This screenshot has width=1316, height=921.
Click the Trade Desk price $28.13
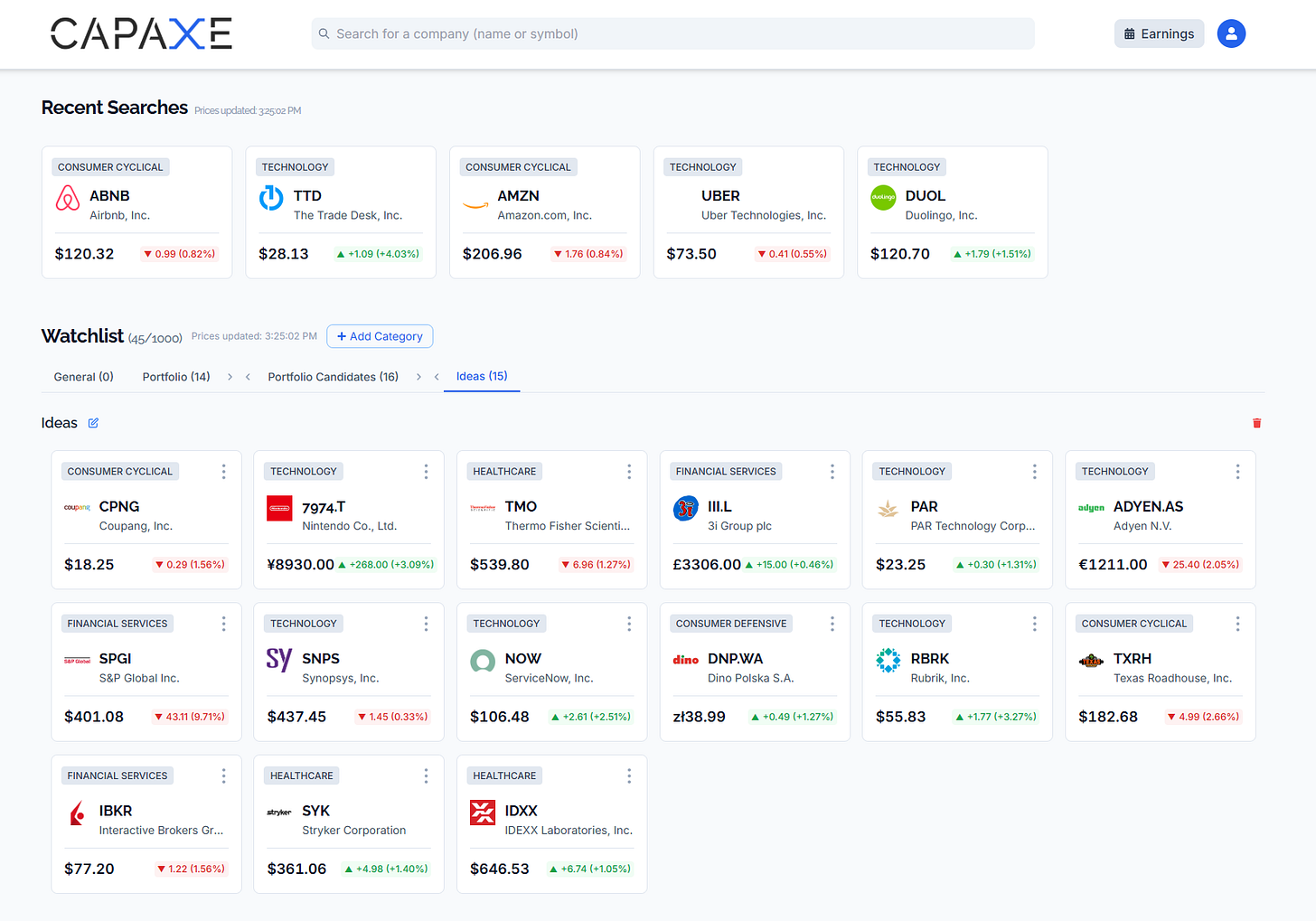click(284, 254)
